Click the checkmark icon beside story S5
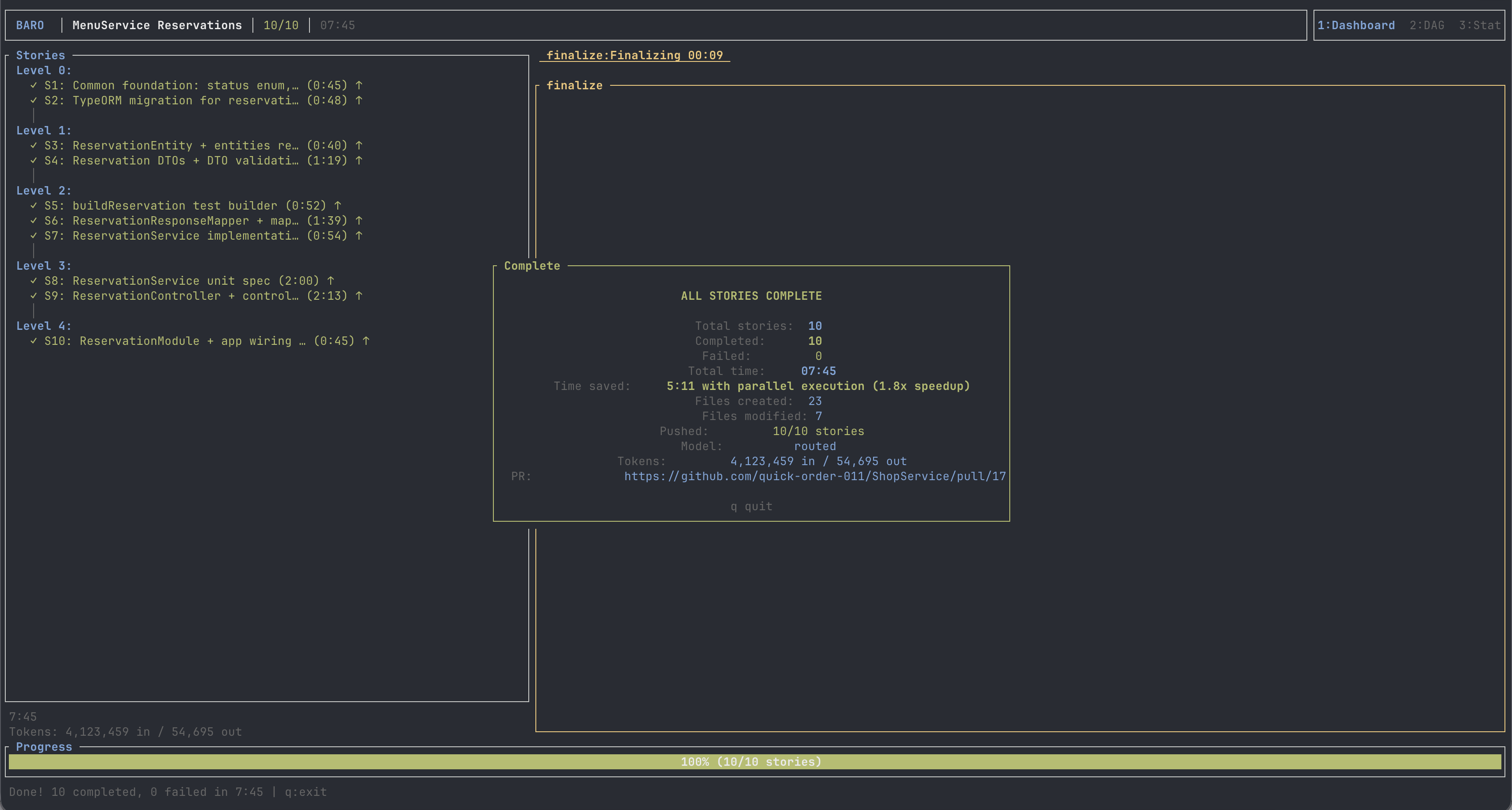 tap(34, 206)
